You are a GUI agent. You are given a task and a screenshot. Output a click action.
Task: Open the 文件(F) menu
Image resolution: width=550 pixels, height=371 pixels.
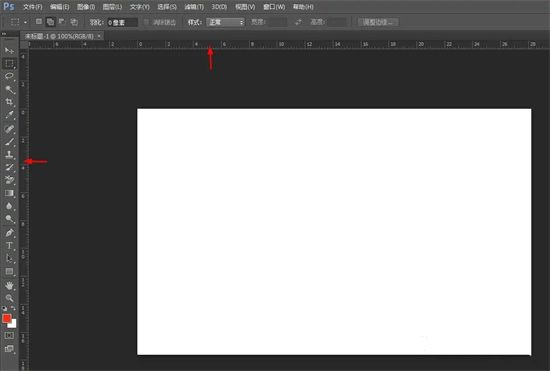point(33,7)
